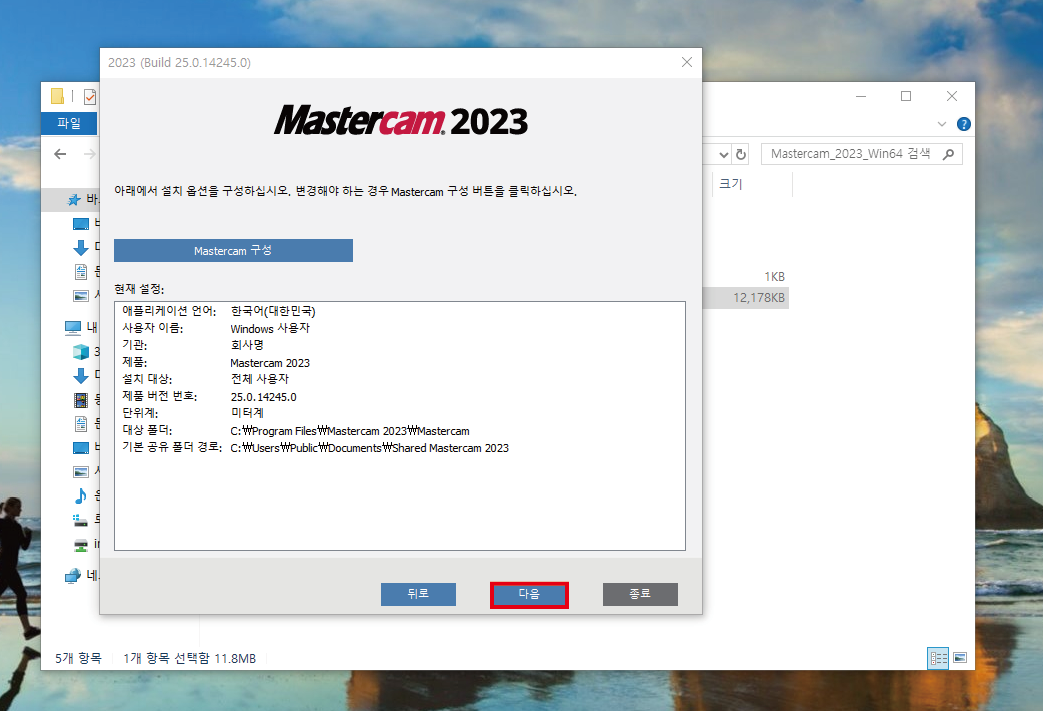Open the Pictures icon under This PC
Screen dimensions: 1043x711
(80, 472)
